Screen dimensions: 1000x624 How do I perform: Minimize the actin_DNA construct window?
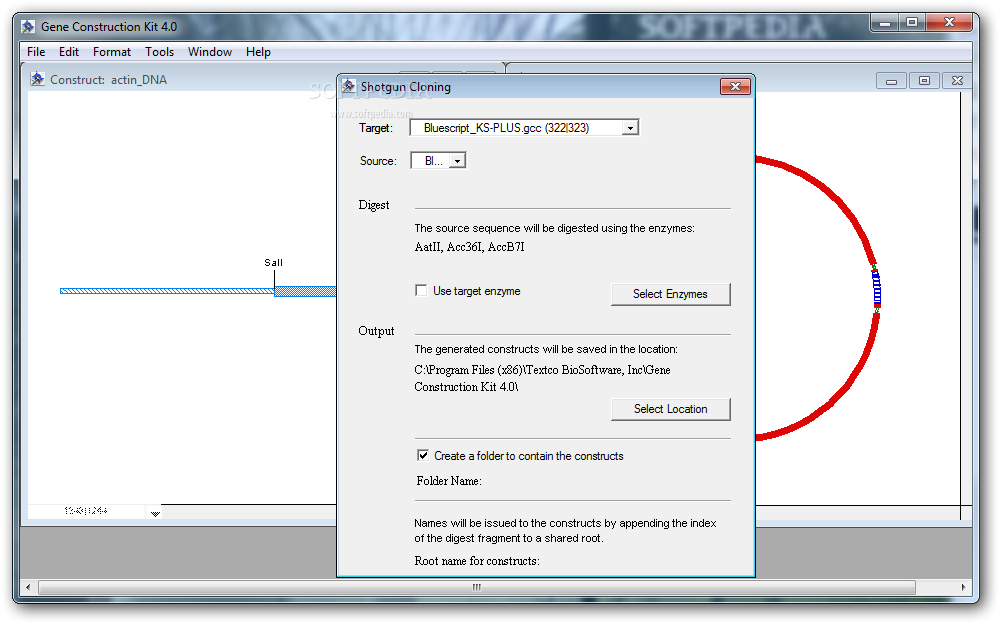click(x=892, y=80)
